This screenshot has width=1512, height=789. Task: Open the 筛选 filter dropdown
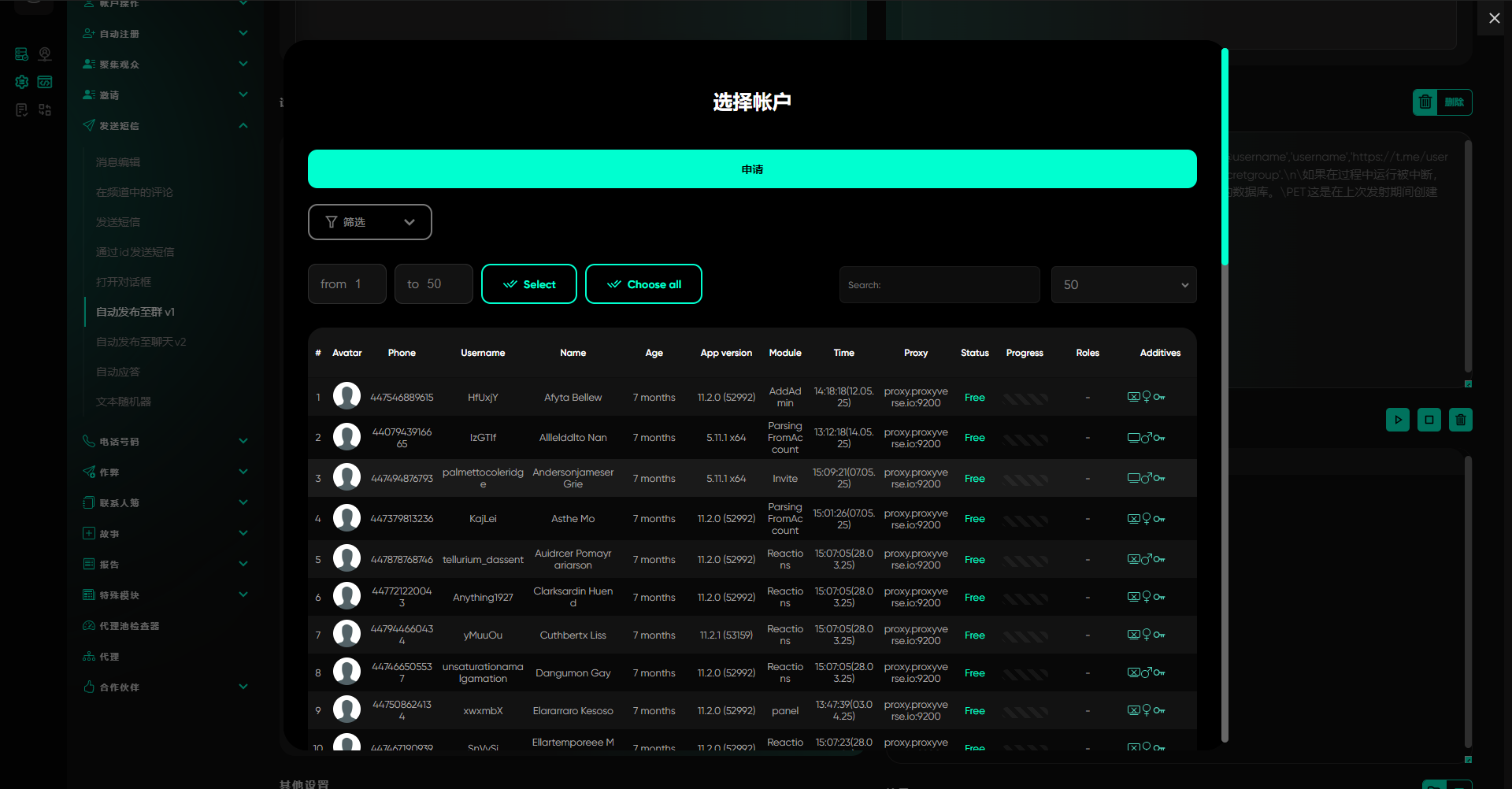tap(369, 222)
